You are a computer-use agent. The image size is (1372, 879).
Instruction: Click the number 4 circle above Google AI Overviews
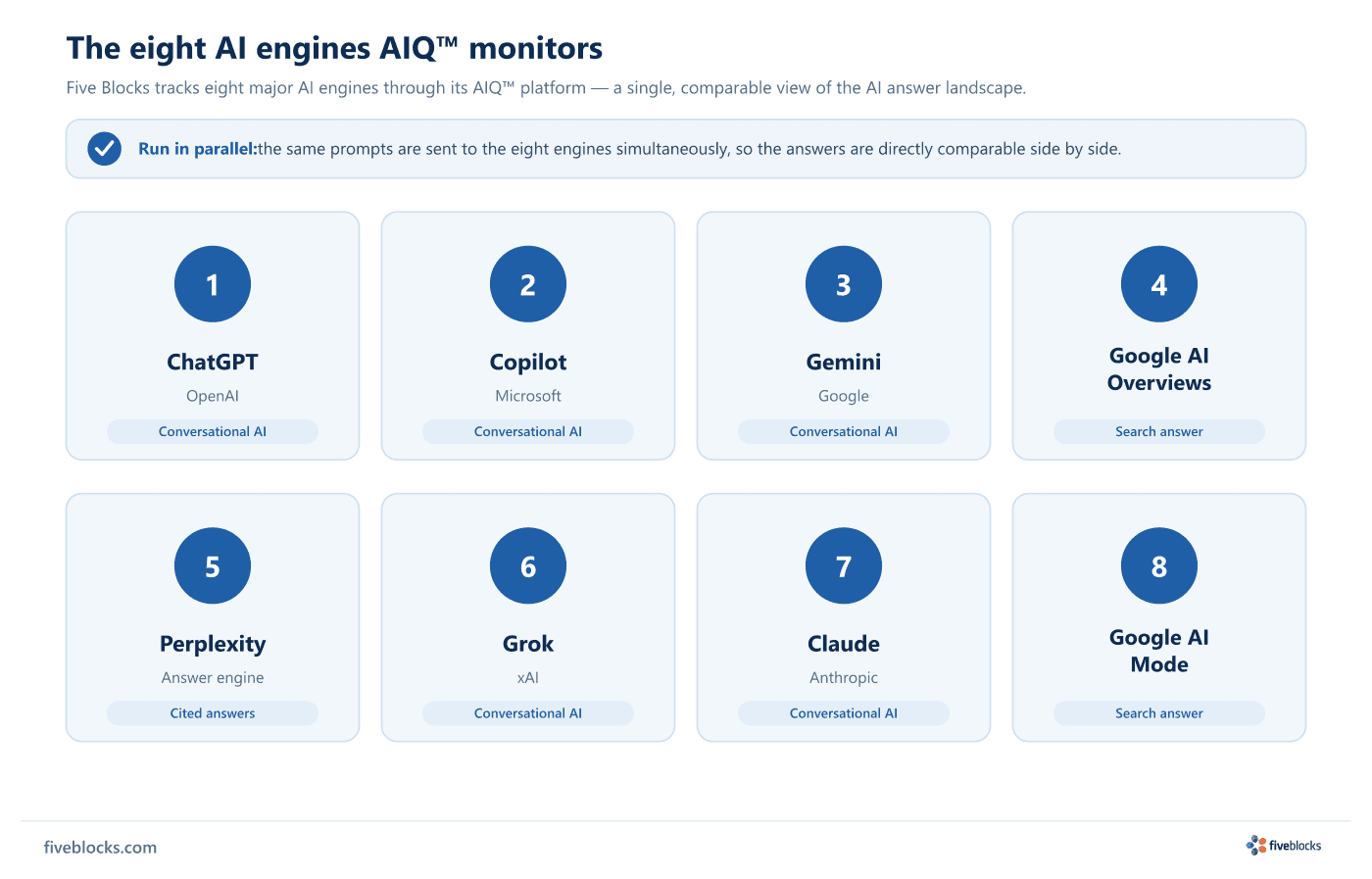coord(1159,284)
